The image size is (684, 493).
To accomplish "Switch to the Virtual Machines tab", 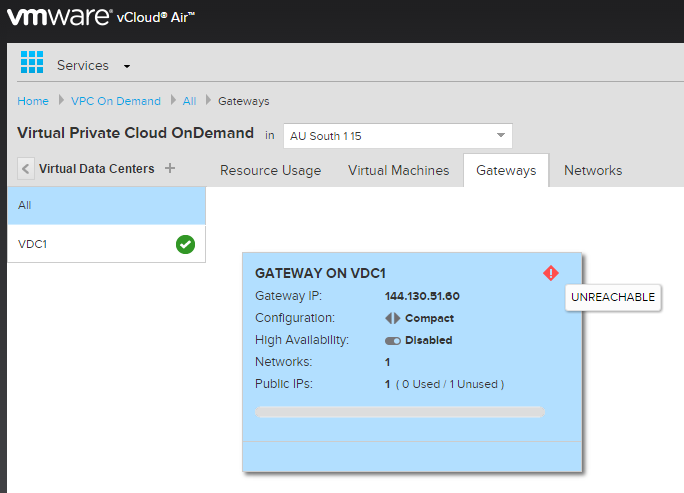I will point(399,170).
